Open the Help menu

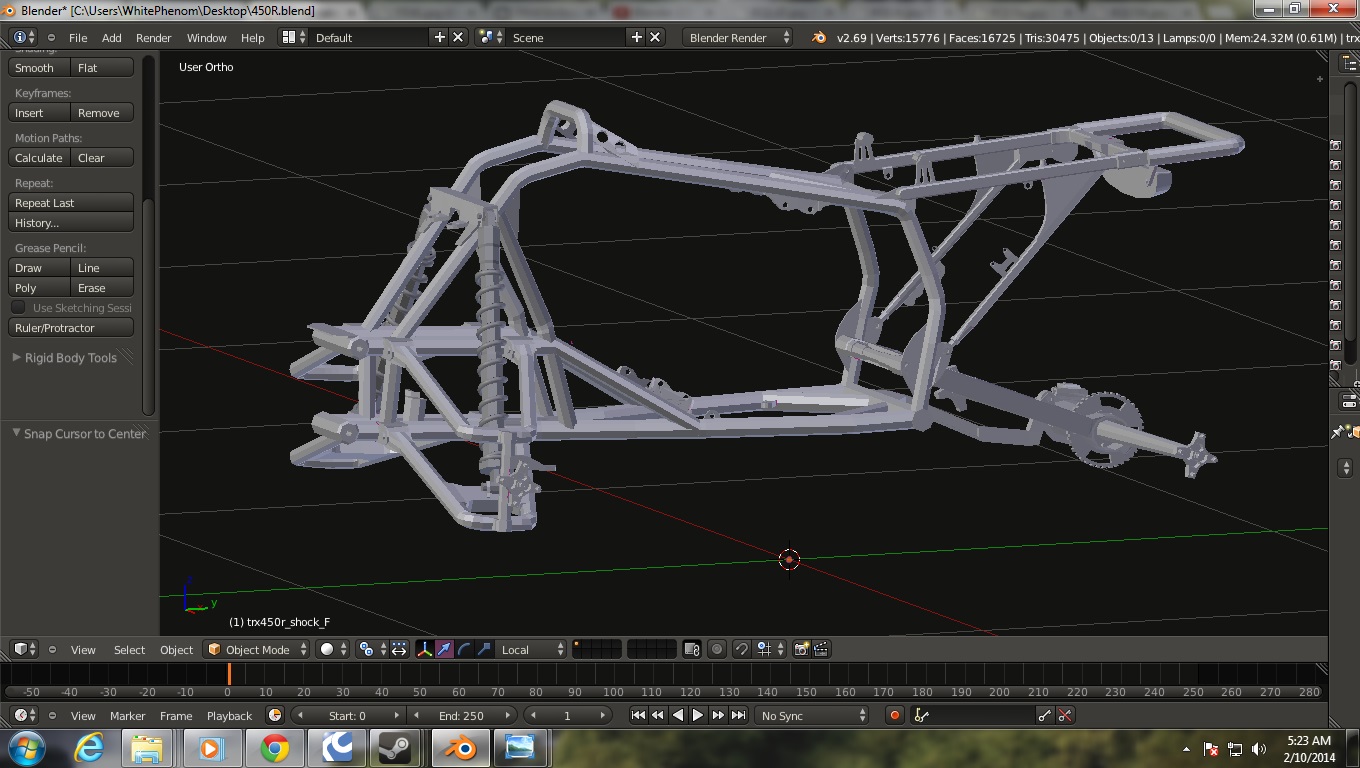(253, 38)
